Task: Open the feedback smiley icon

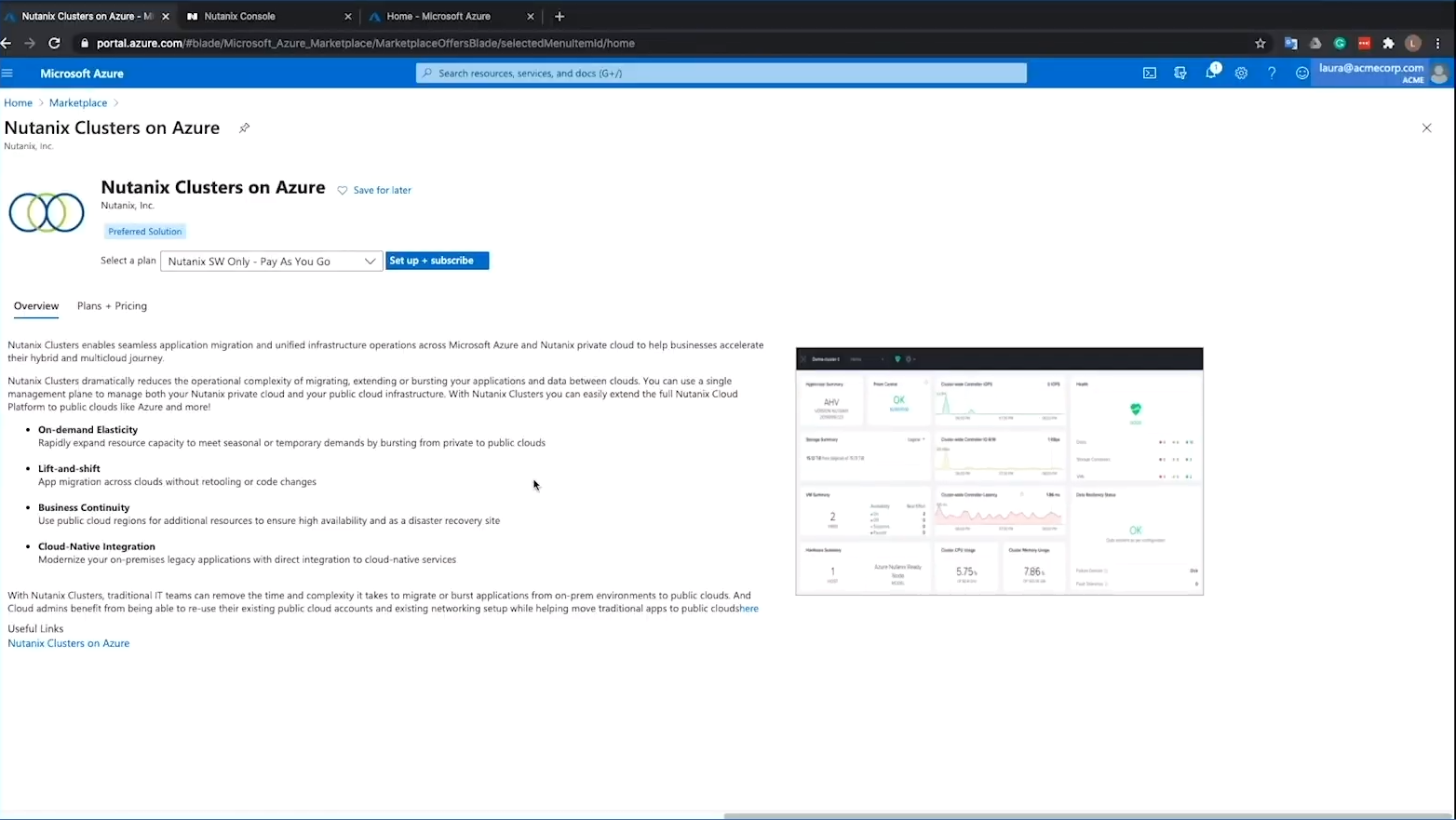Action: tap(1302, 74)
